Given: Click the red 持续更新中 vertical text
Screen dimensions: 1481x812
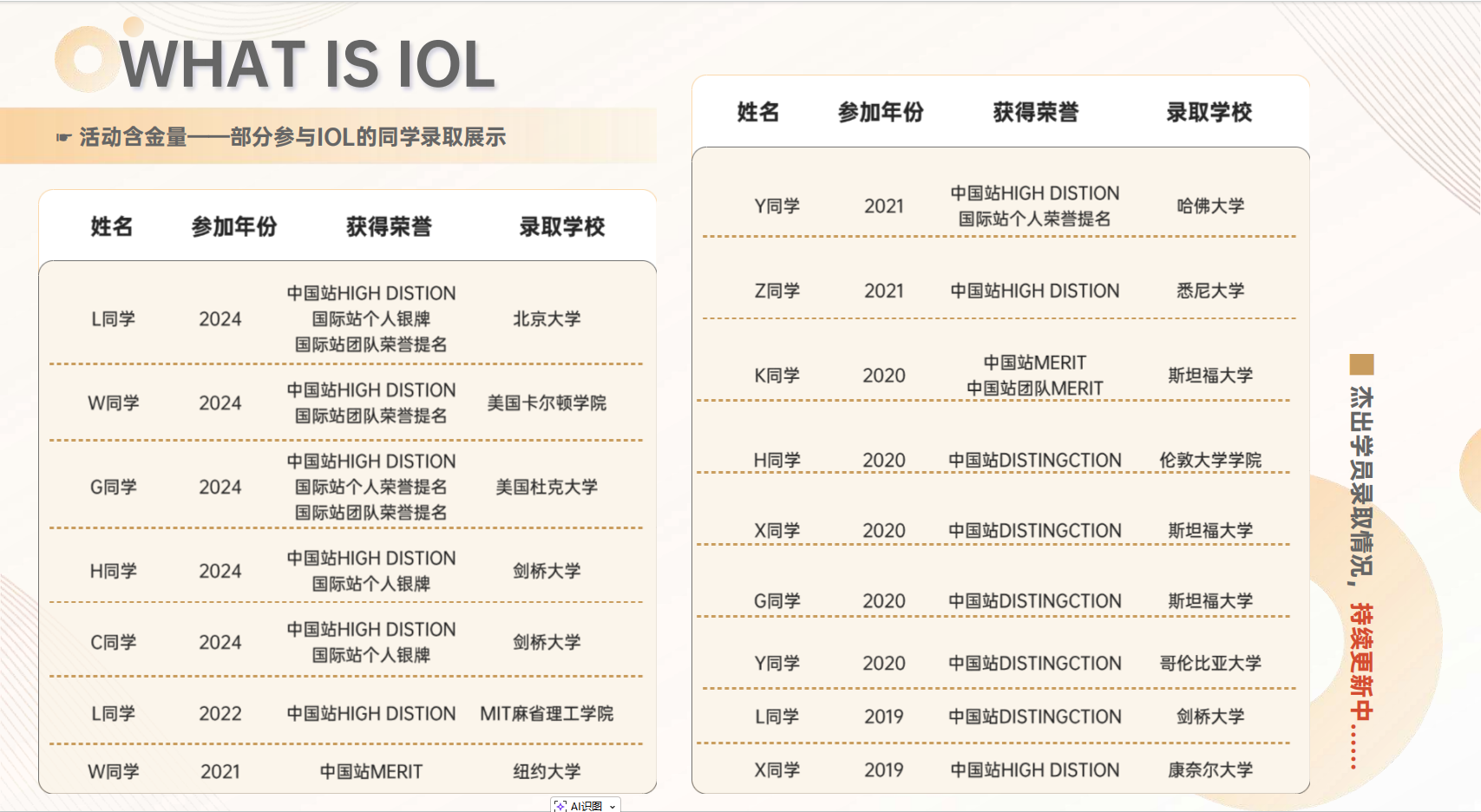Looking at the screenshot, I should (1360, 661).
